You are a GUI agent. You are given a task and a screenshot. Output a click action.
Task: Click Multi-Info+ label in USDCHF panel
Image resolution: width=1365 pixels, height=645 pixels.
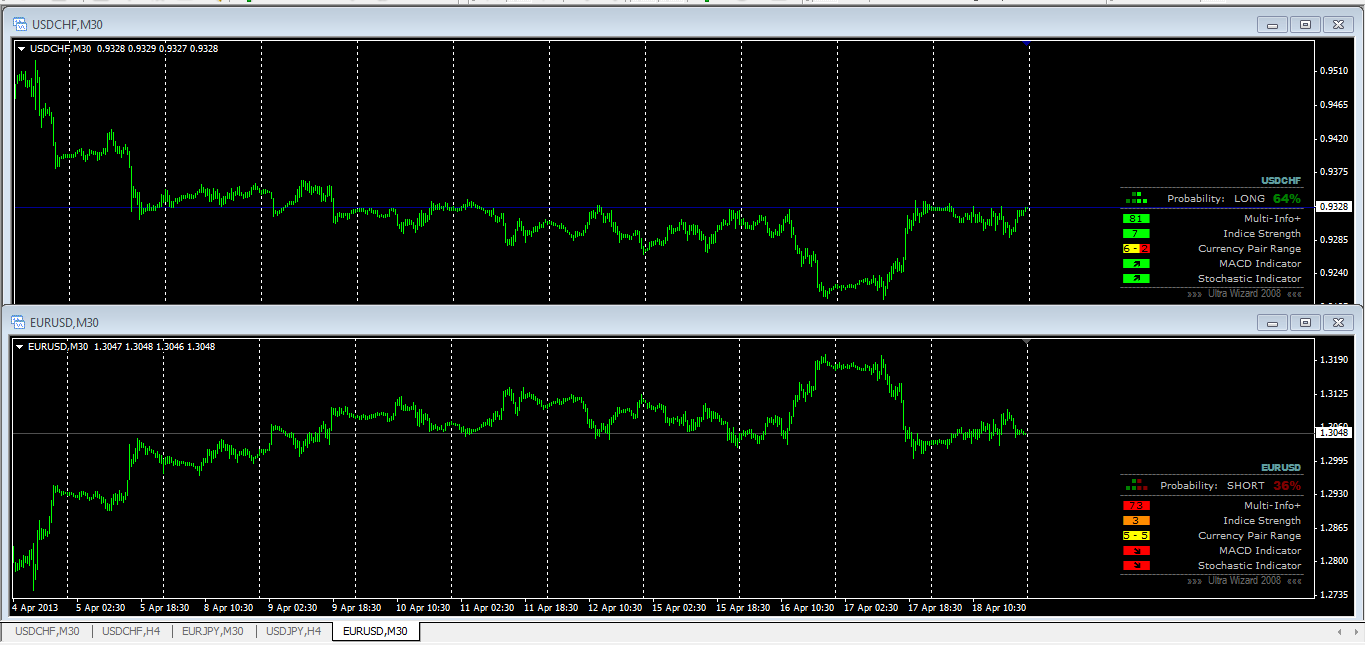1272,219
